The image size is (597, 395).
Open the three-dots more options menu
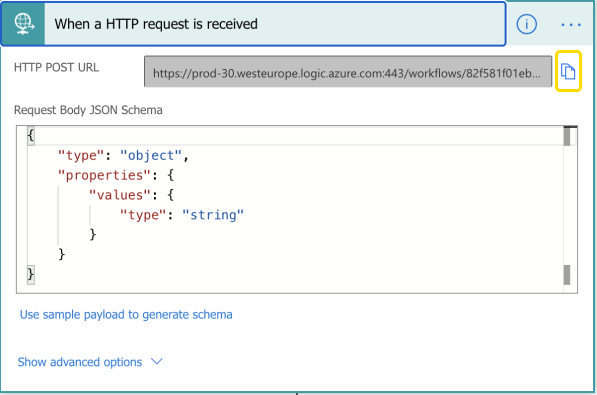pyautogui.click(x=571, y=25)
